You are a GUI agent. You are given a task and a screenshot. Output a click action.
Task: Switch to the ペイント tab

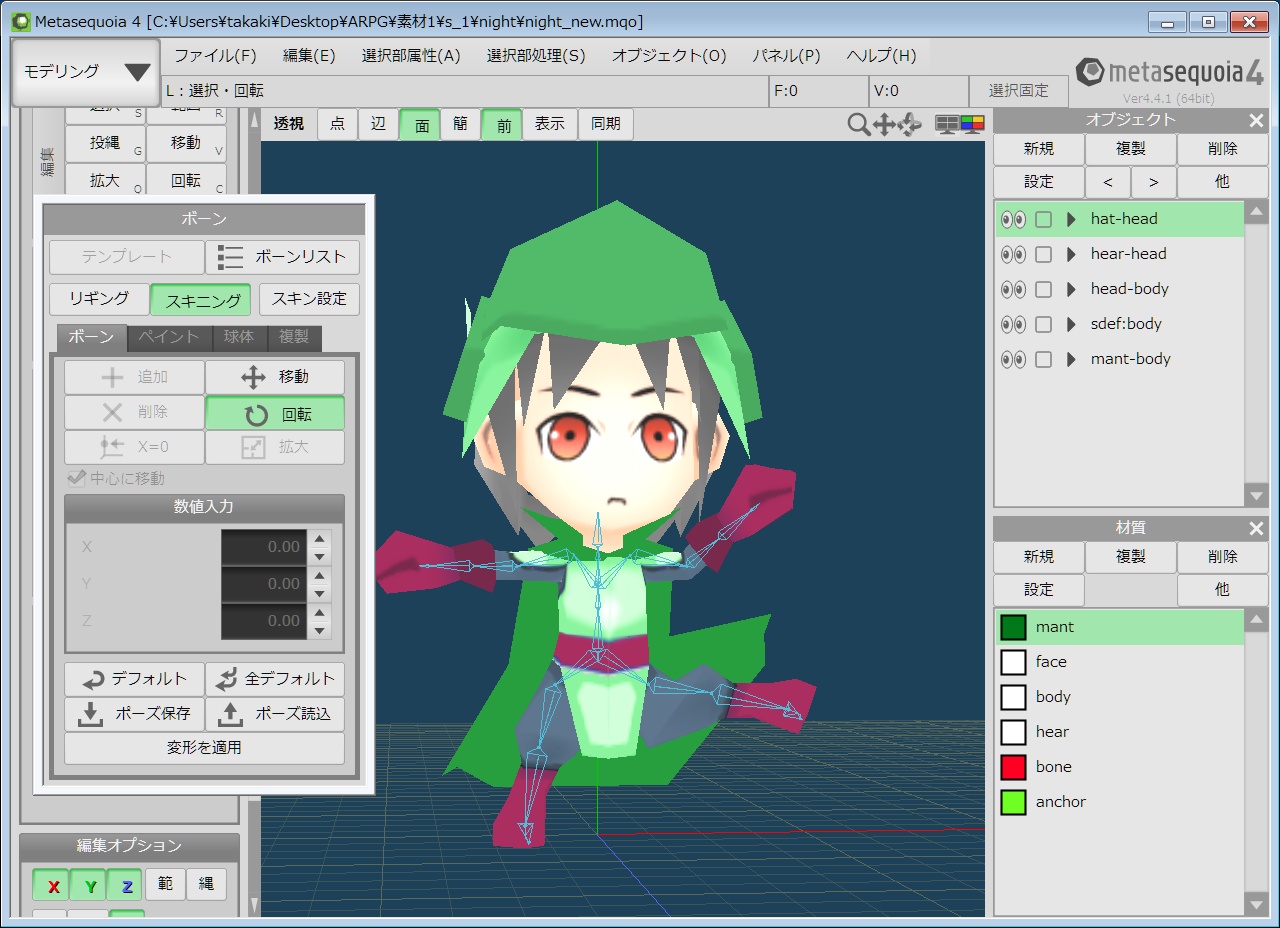pyautogui.click(x=170, y=338)
